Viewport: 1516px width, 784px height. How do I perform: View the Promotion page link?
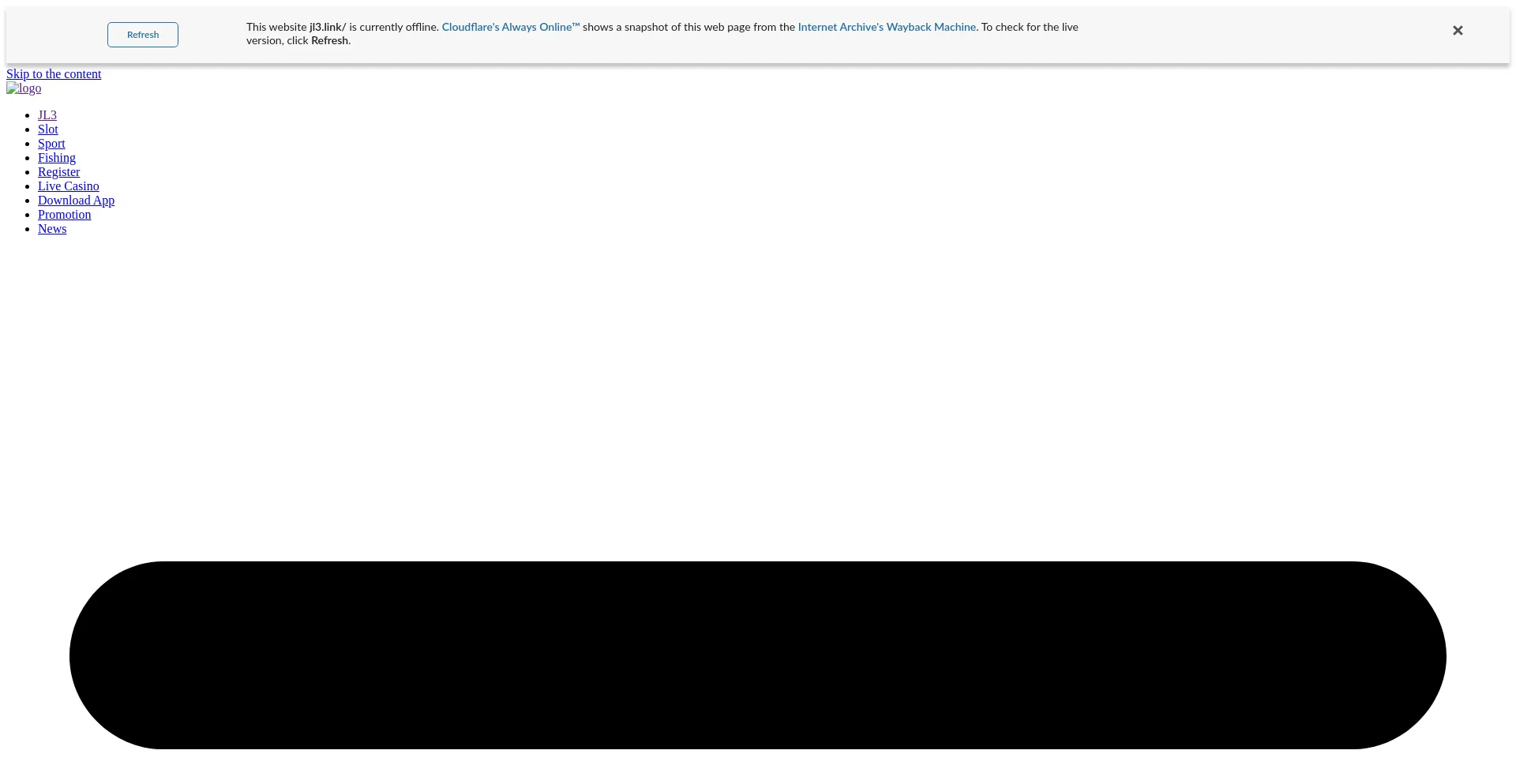click(x=64, y=215)
